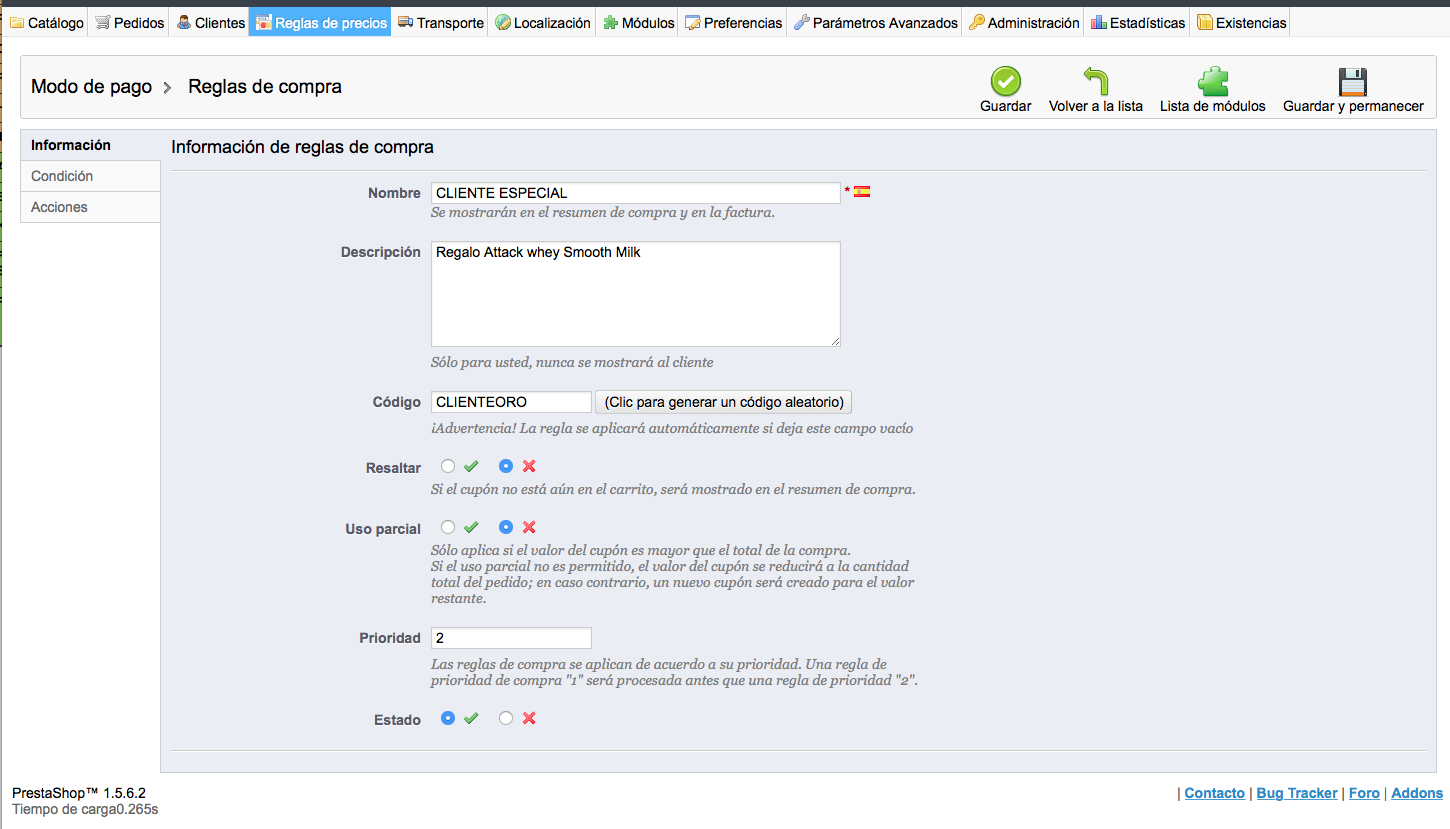Click the Código input field
Screen dimensions: 1450x829
511,402
